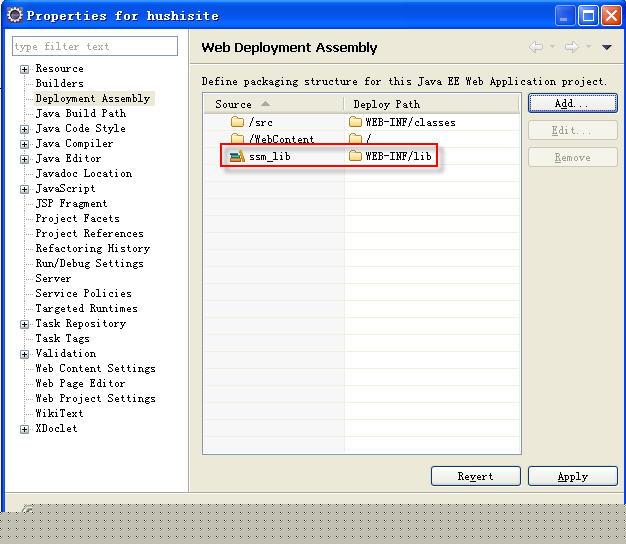The image size is (626, 544).
Task: Select Deployment Assembly in the tree
Action: coord(93,98)
